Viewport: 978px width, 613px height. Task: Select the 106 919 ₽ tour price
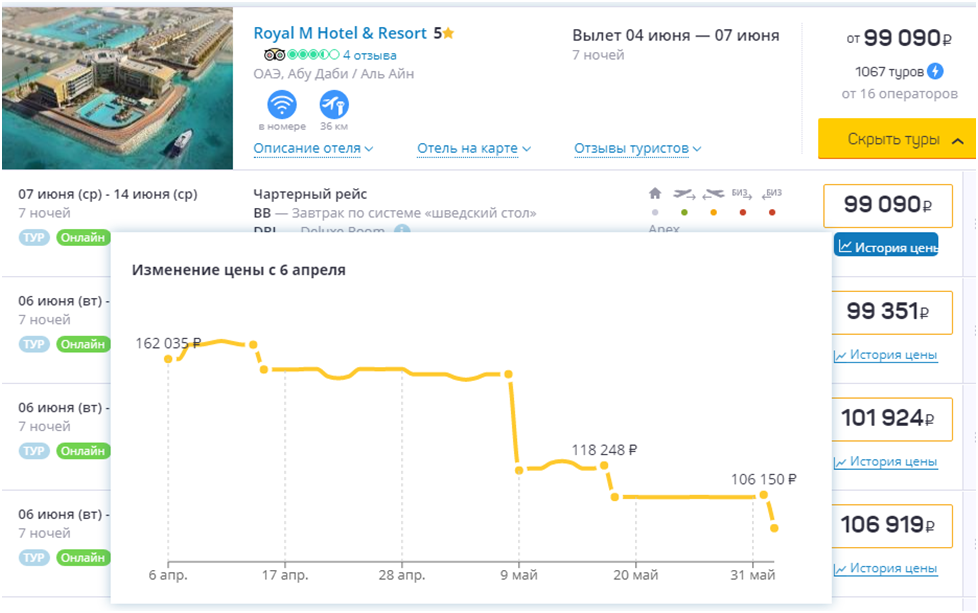887,526
